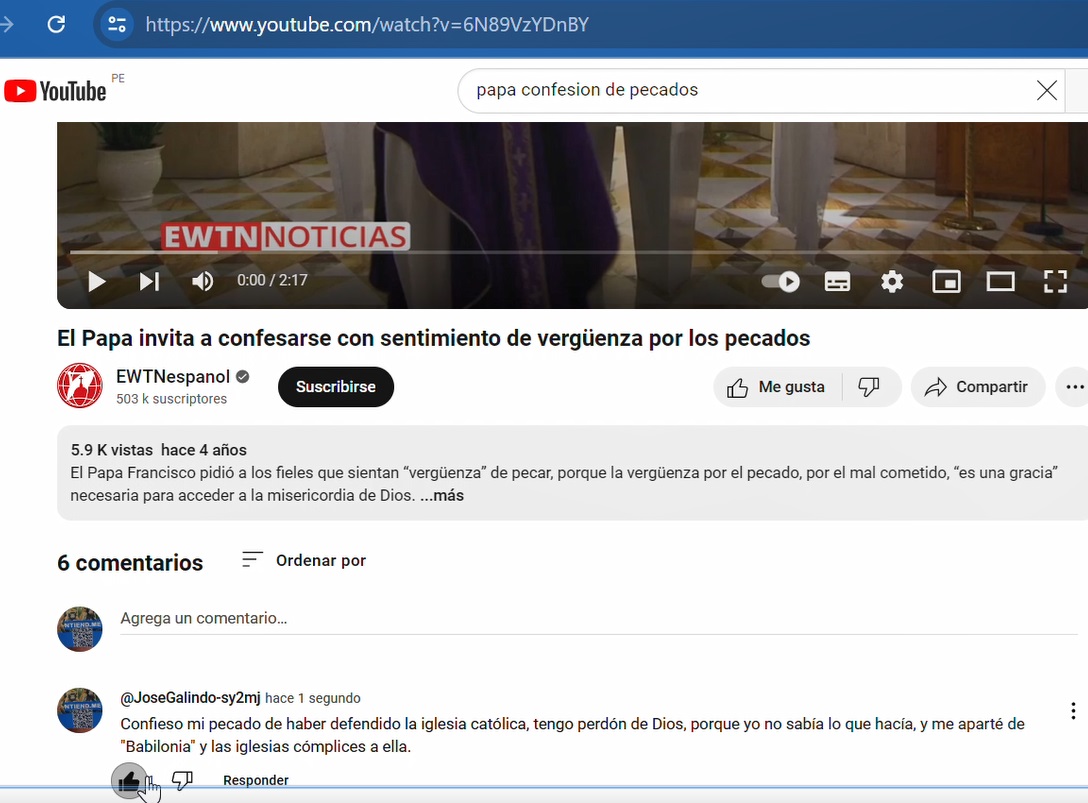Skip to the next video

[x=149, y=282]
